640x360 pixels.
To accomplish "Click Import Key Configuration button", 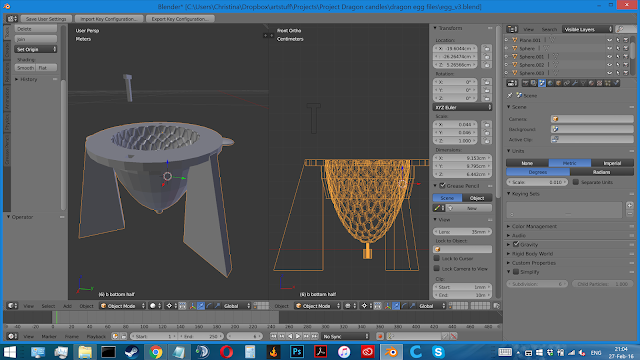I will (x=109, y=19).
